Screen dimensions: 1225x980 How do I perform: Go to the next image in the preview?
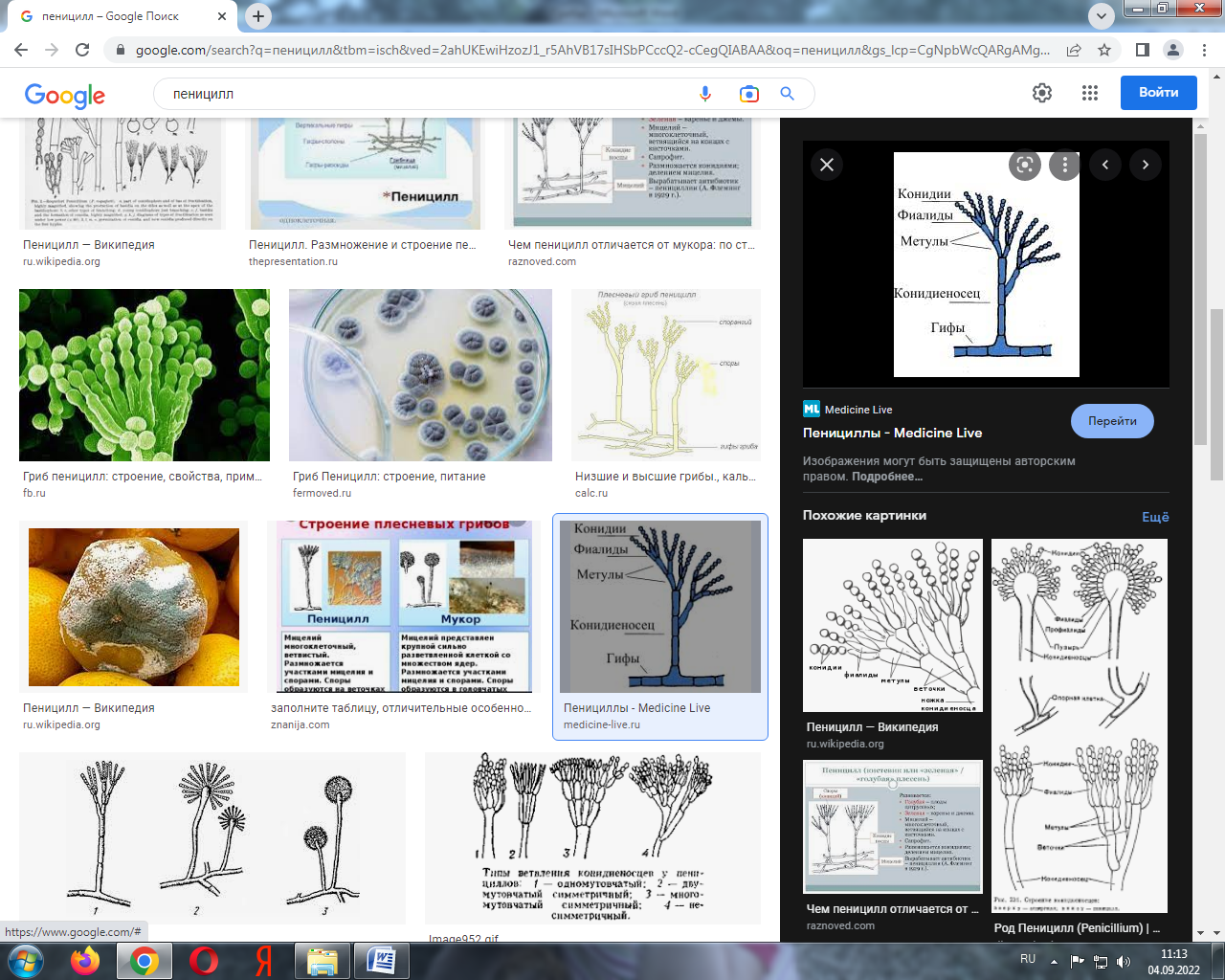(x=1146, y=165)
